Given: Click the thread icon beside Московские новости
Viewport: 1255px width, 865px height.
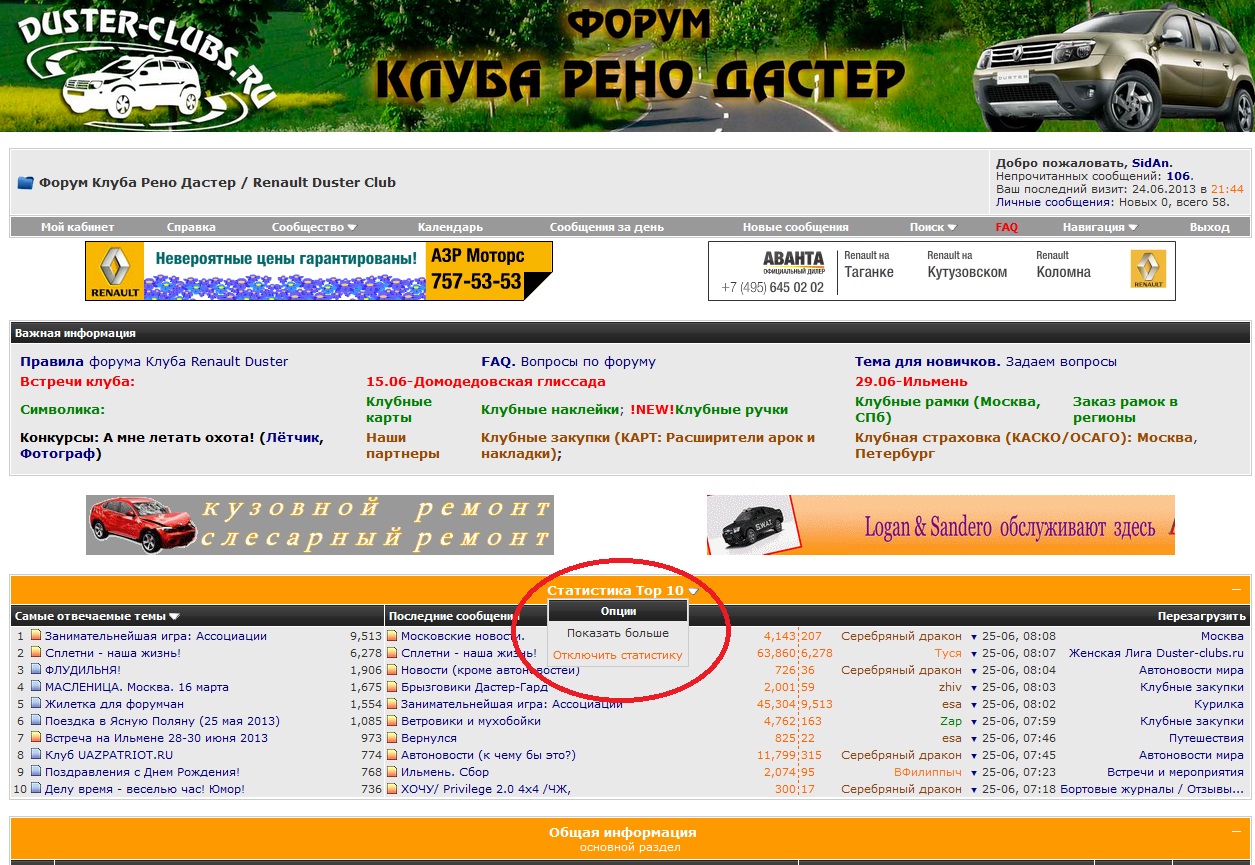Looking at the screenshot, I should point(392,636).
